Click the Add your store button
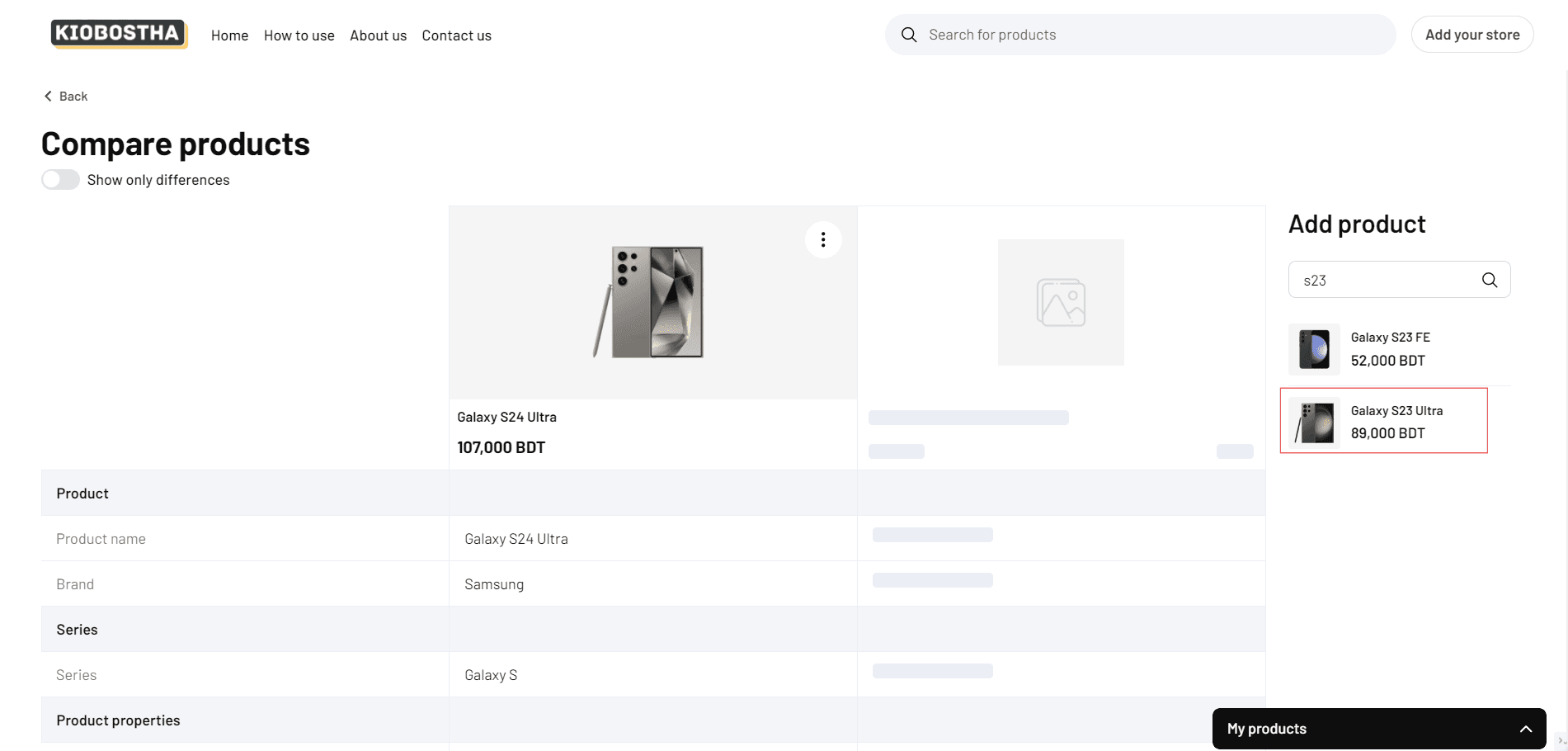The width and height of the screenshot is (1568, 751). tap(1471, 35)
